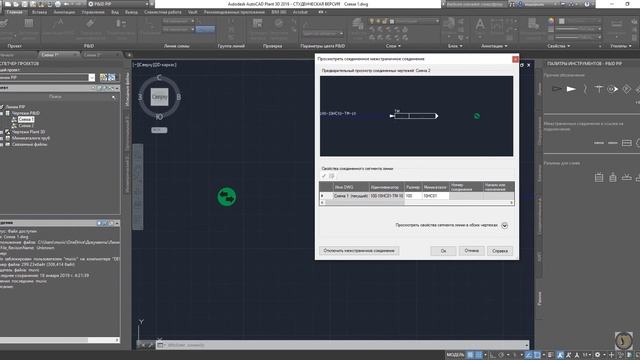Open the Главная ribbon tab
The width and height of the screenshot is (640, 360).
(15, 12)
